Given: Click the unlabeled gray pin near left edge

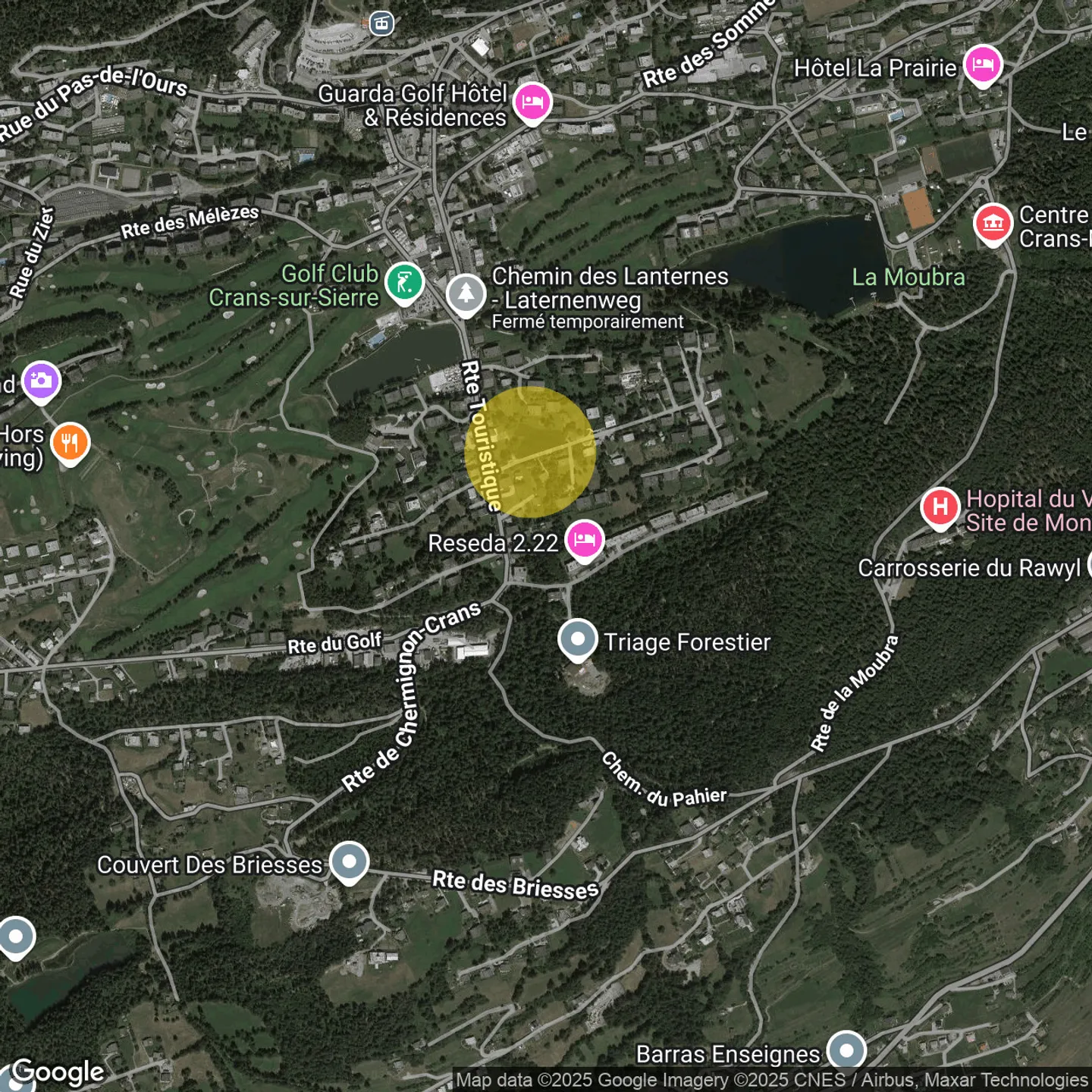Looking at the screenshot, I should [x=16, y=937].
